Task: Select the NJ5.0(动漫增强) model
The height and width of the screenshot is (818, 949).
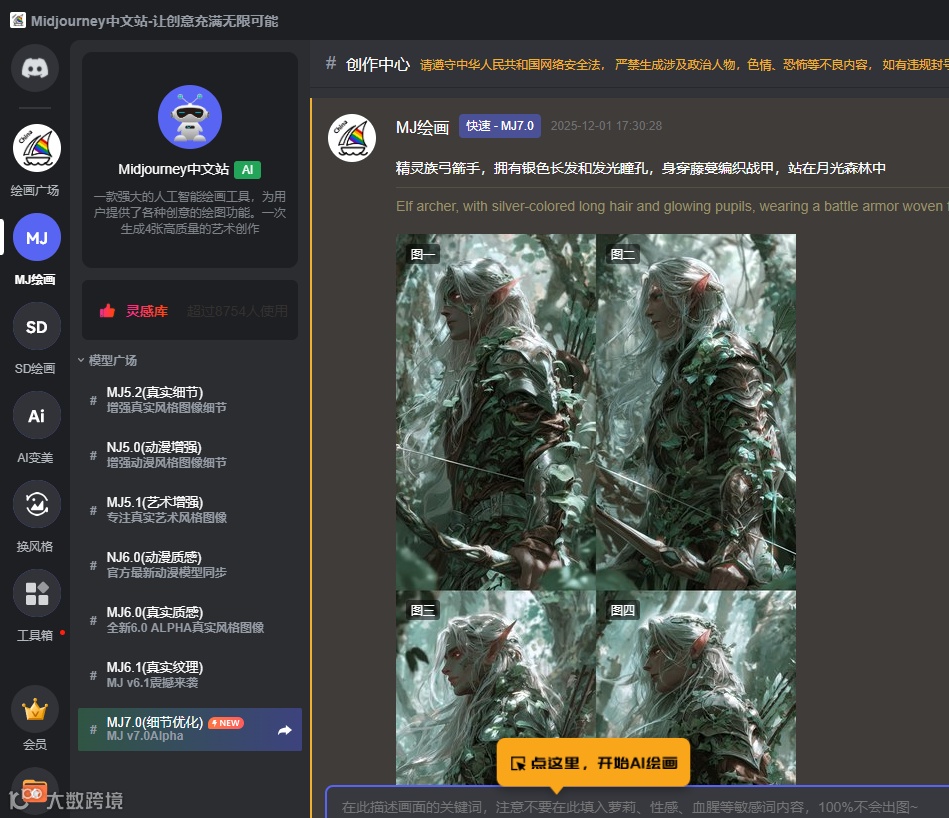Action: 190,455
